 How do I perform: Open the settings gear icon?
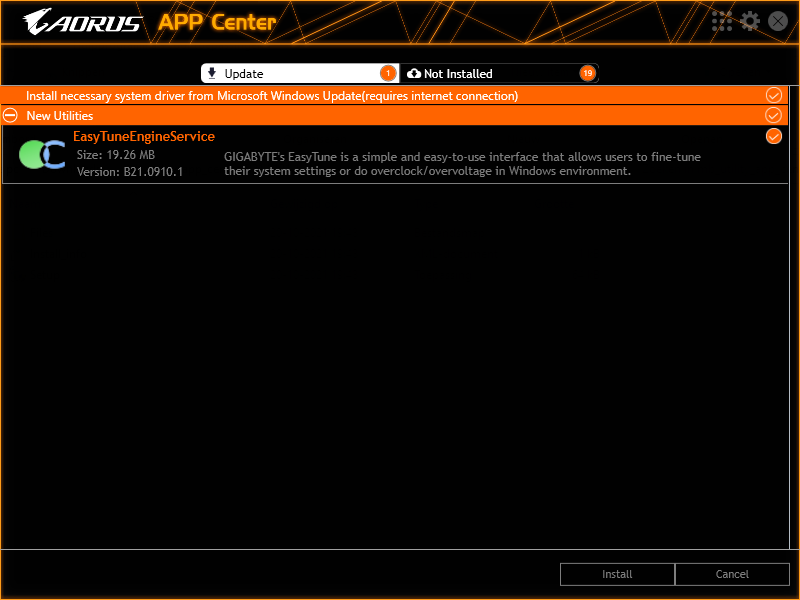pyautogui.click(x=749, y=21)
